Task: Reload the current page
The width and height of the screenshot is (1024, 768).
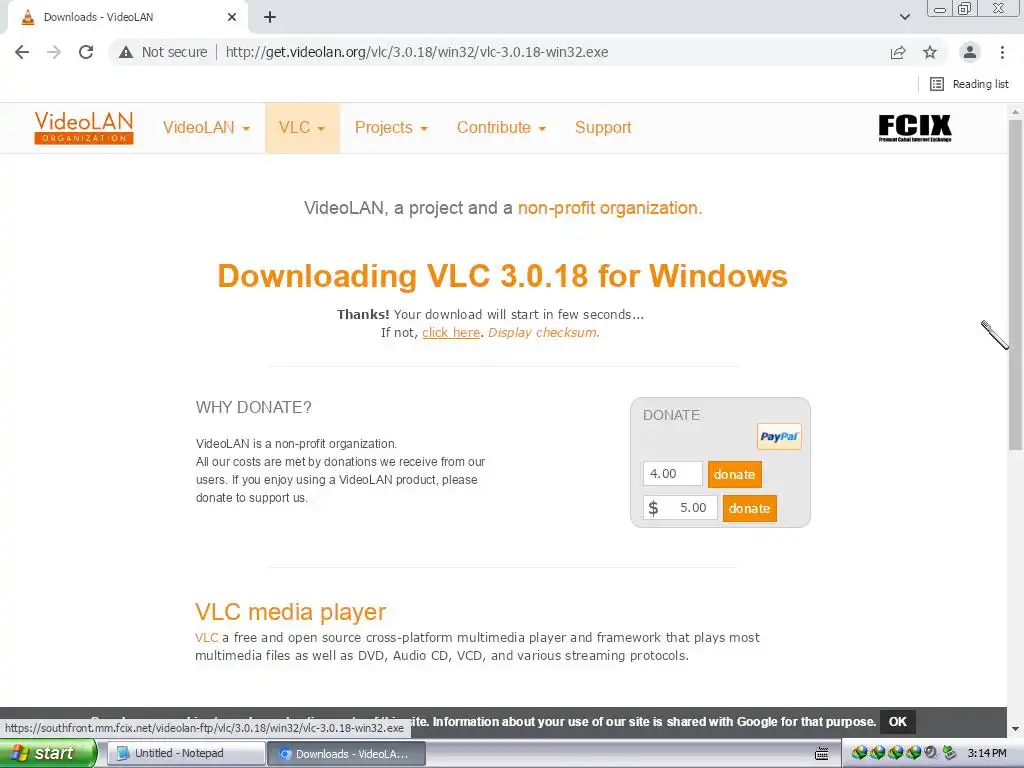Action: (x=86, y=52)
